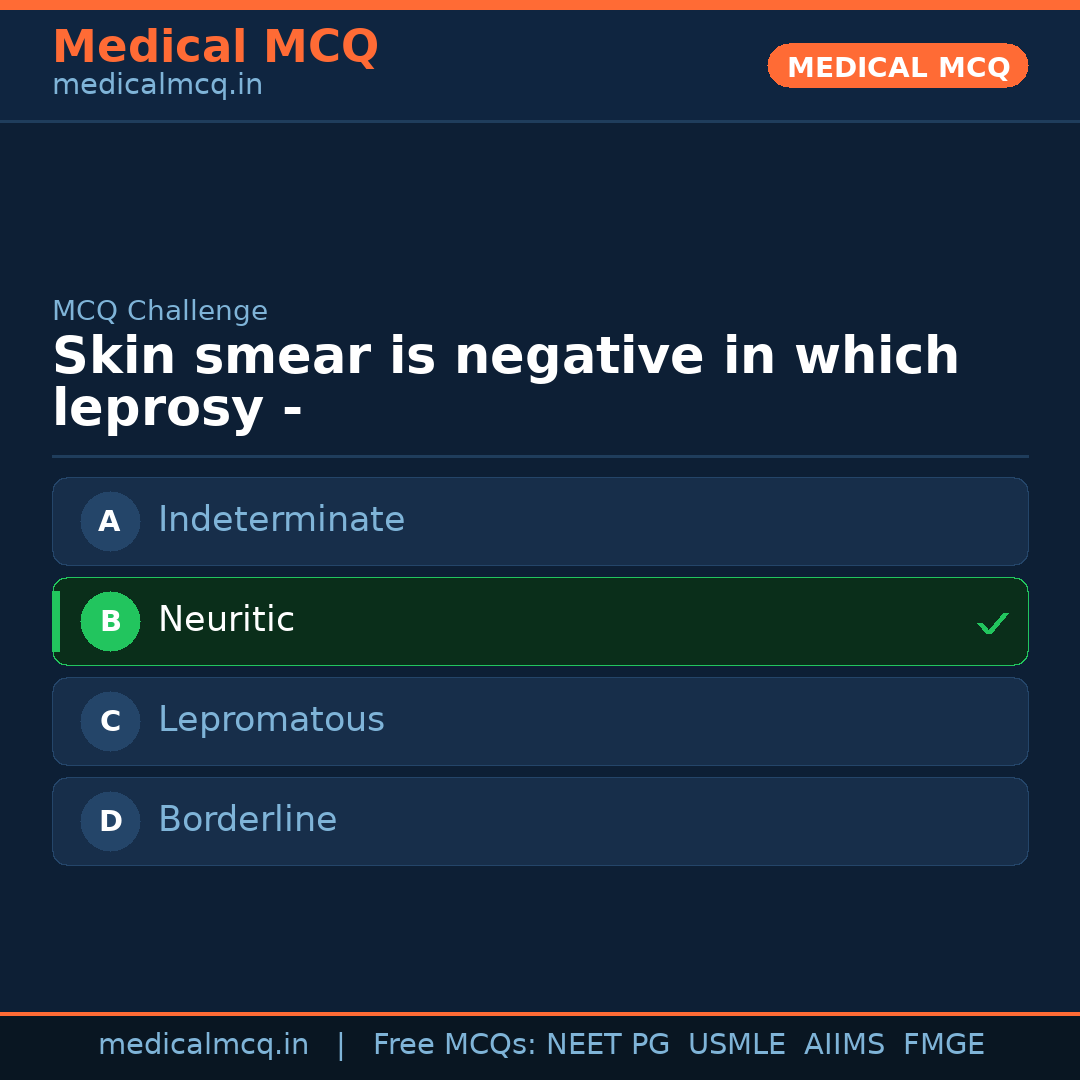Click medicalmcq.in in the footer bar
This screenshot has height=1080, width=1080.
[204, 1044]
